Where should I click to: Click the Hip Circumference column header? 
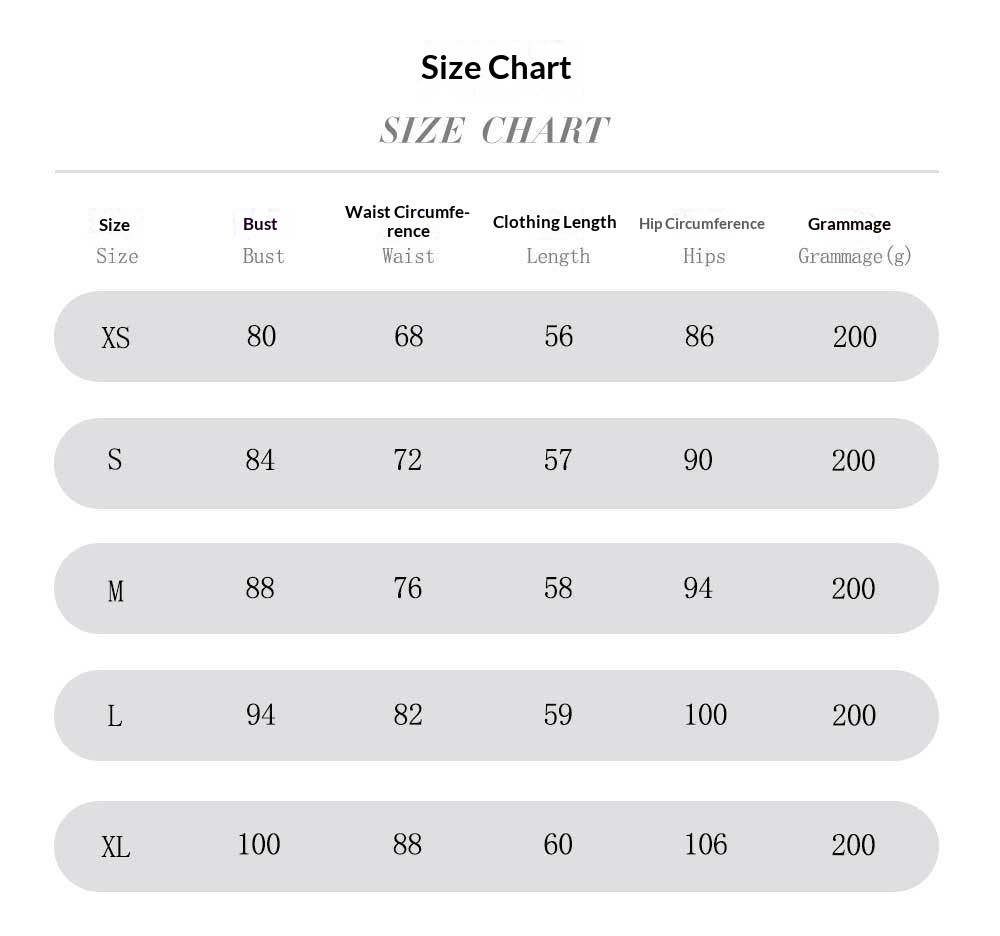tap(702, 224)
